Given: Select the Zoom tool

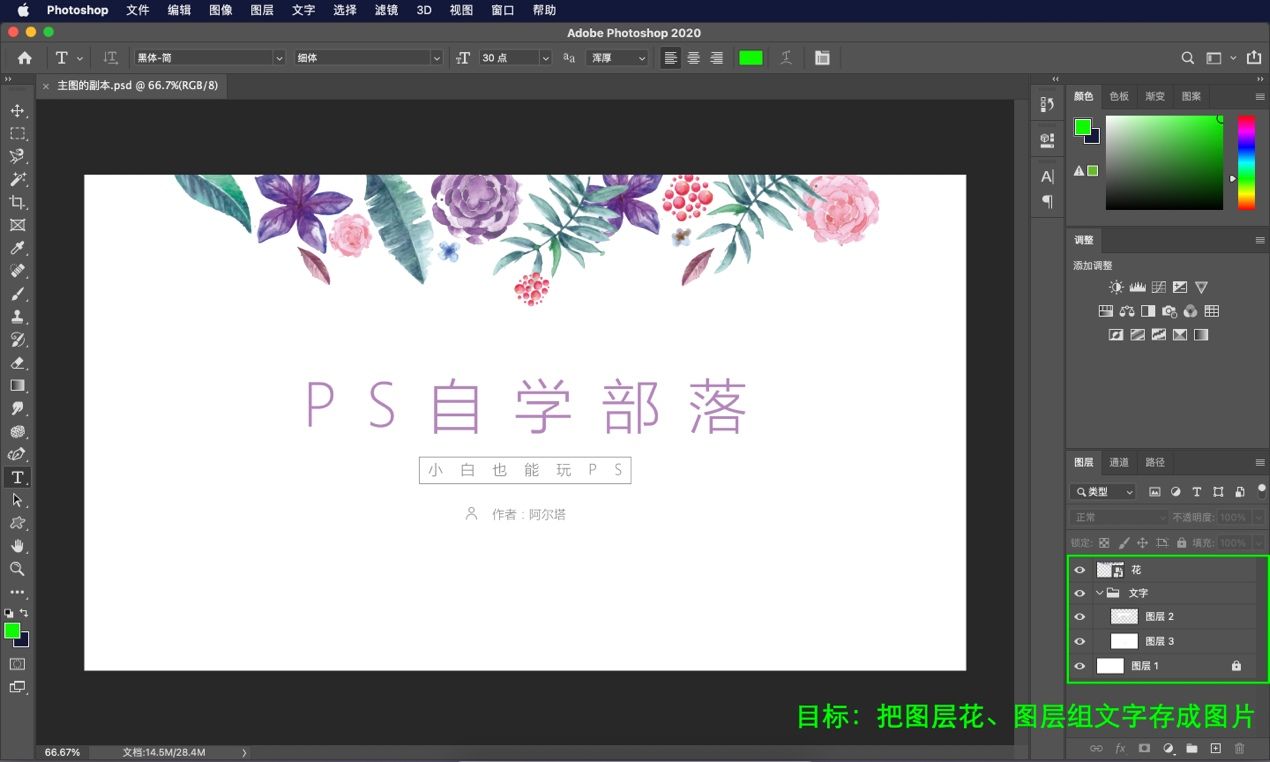Looking at the screenshot, I should tap(17, 569).
